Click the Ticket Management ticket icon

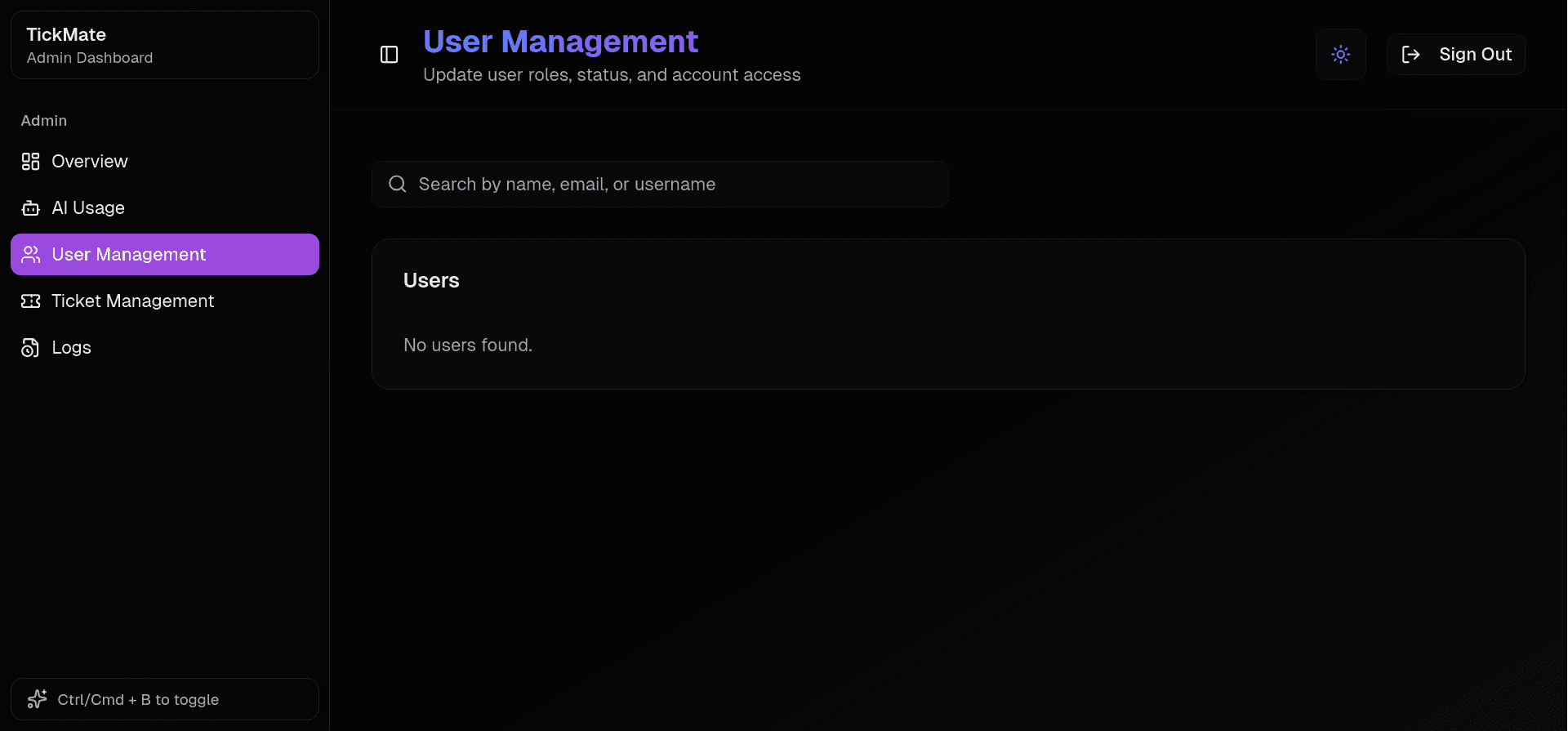coord(30,301)
